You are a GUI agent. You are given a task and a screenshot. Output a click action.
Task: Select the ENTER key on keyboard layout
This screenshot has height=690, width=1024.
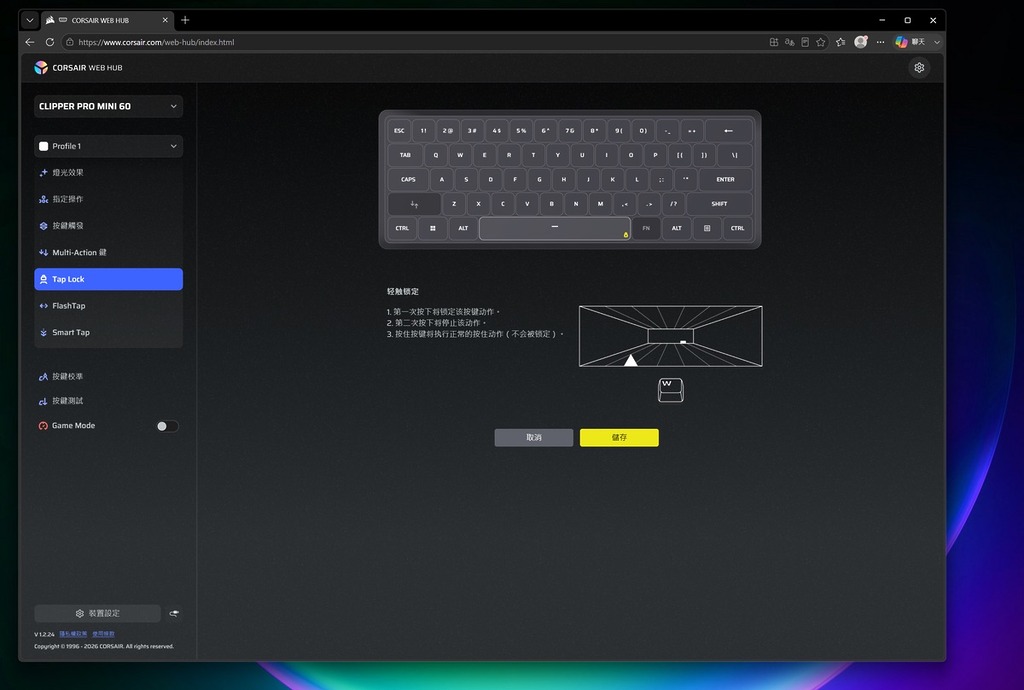tap(725, 180)
